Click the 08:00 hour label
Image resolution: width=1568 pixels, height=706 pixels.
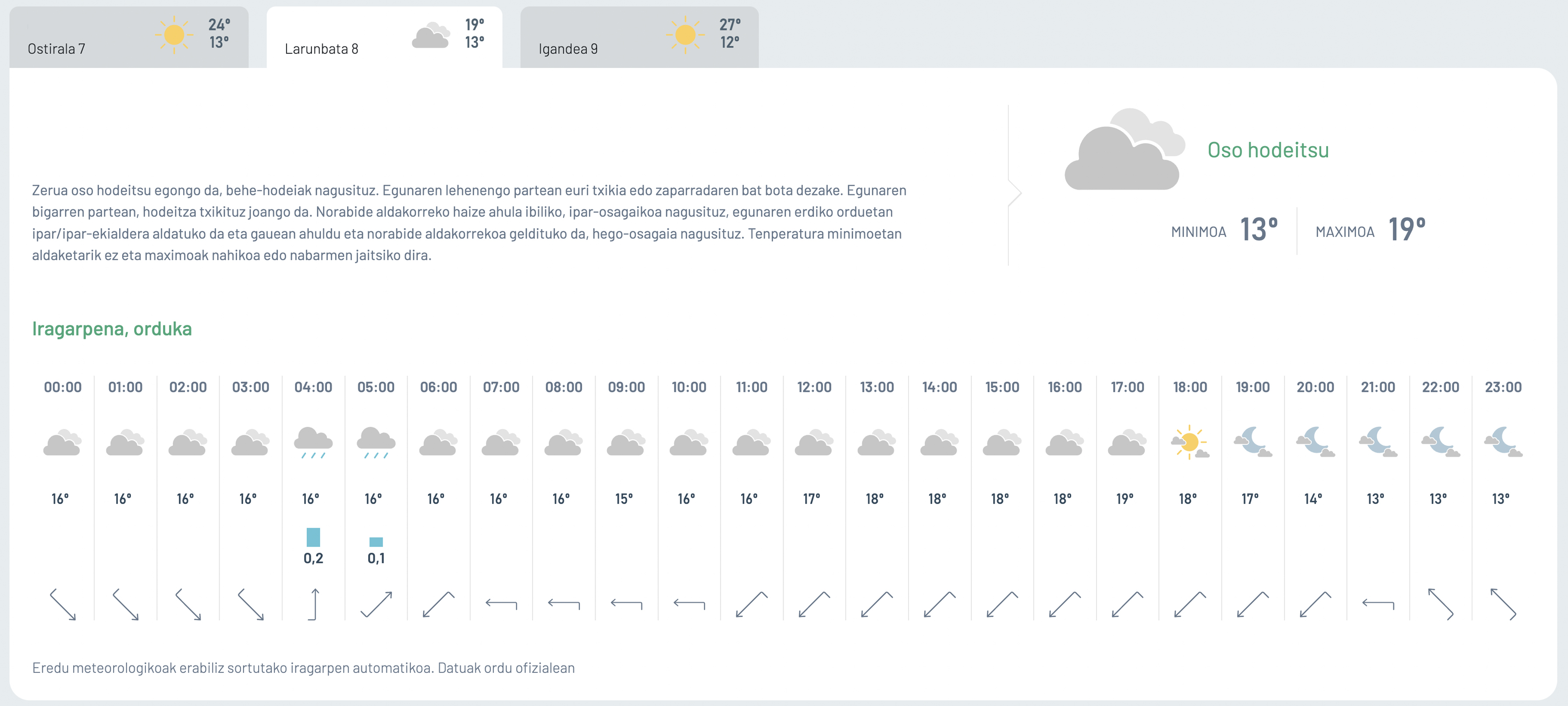[x=564, y=387]
